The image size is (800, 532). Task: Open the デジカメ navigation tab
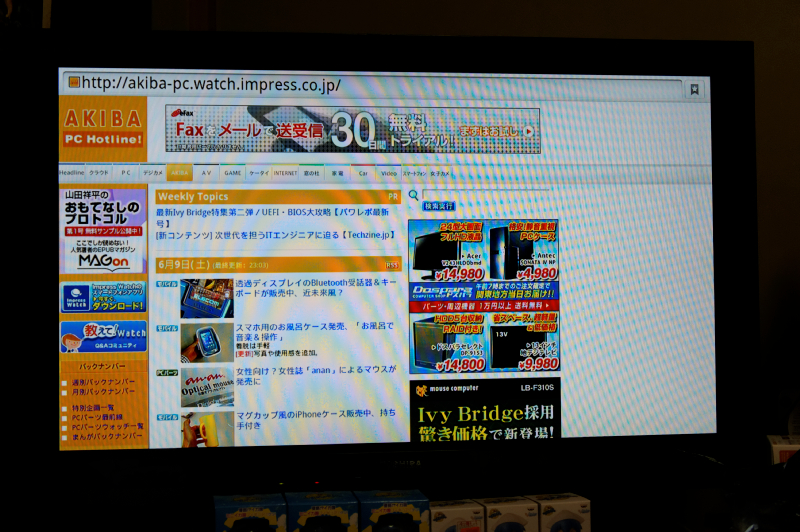(x=152, y=173)
